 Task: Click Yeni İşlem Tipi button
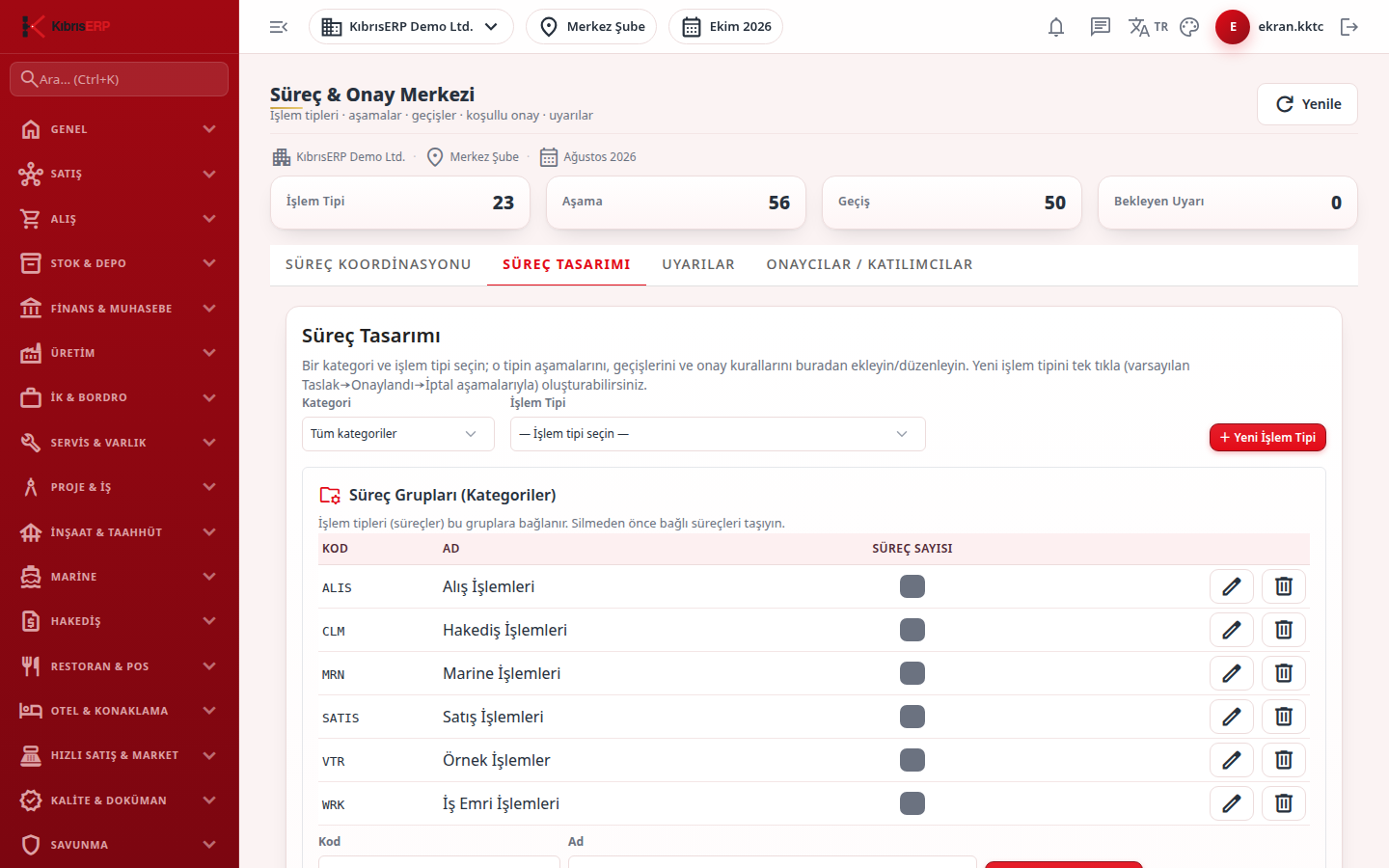[1267, 438]
